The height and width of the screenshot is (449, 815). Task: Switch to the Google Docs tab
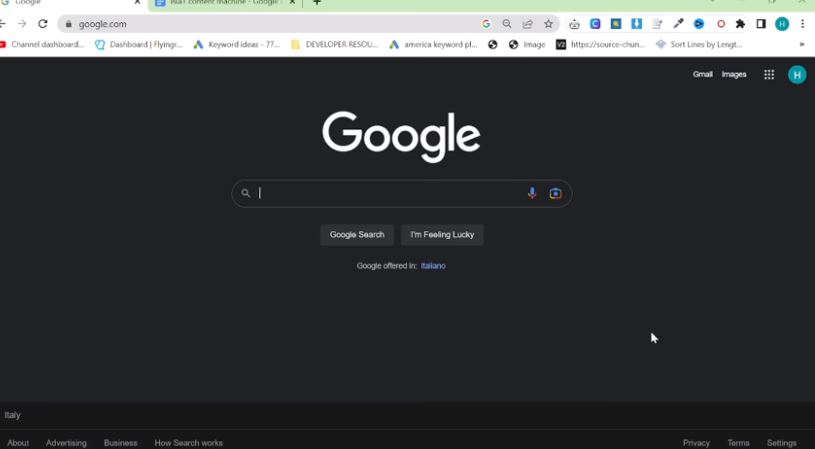[225, 3]
